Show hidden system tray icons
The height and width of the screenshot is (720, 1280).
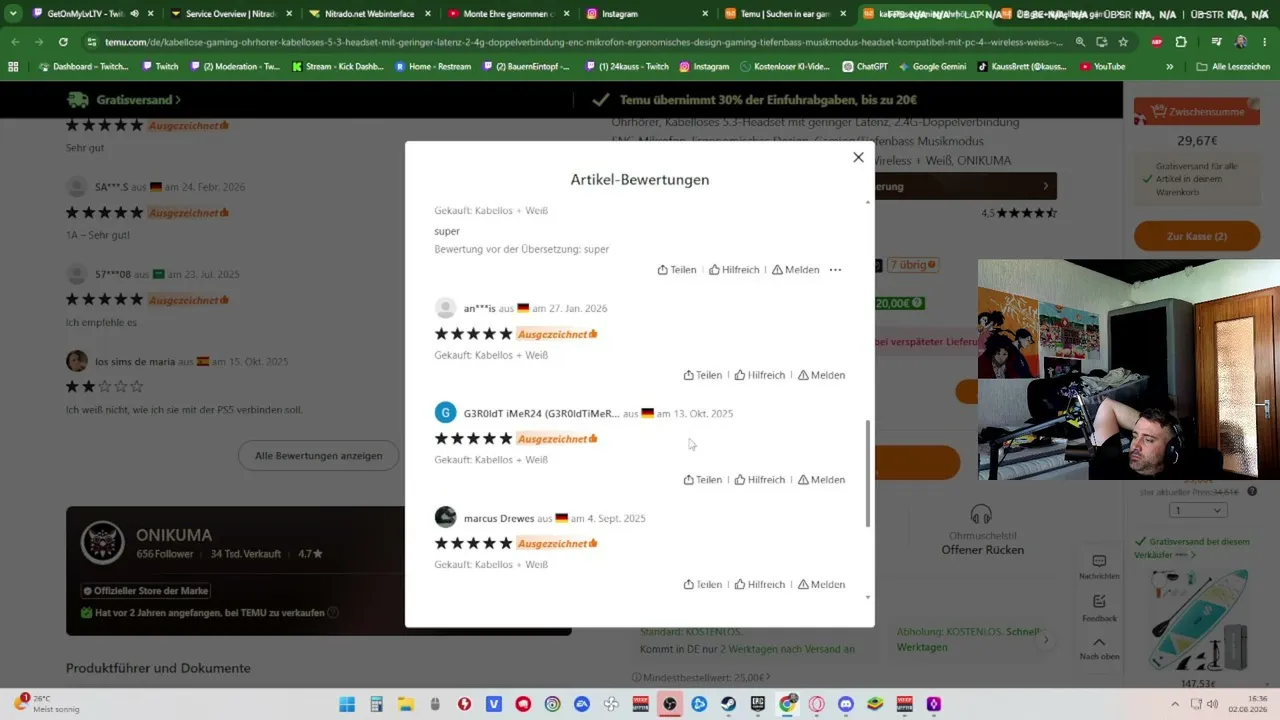coord(1175,704)
